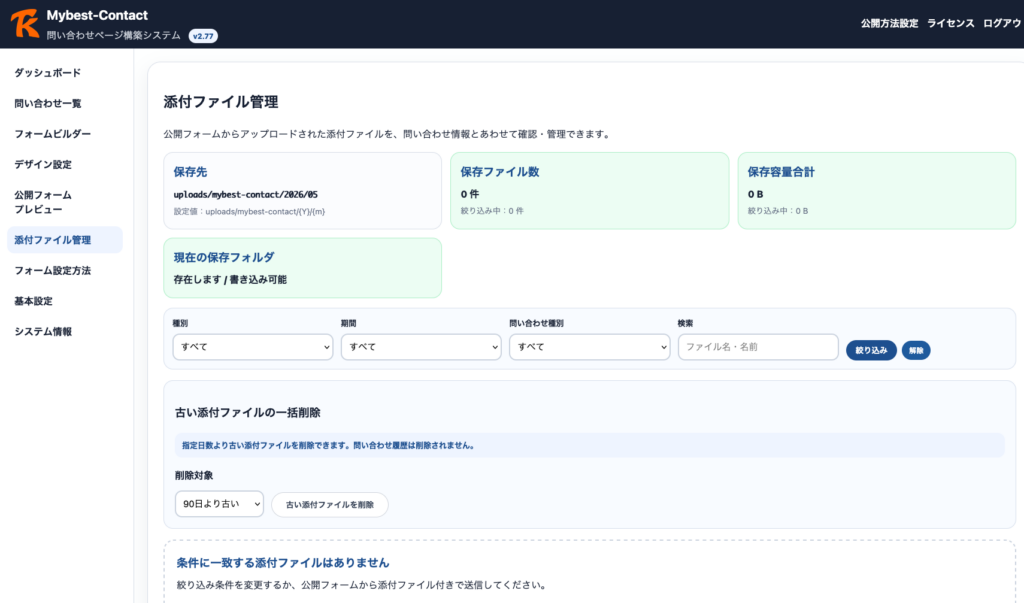Click the 指定日数より古い添付ファイル info notice
Image resolution: width=1024 pixels, height=603 pixels.
coord(589,445)
